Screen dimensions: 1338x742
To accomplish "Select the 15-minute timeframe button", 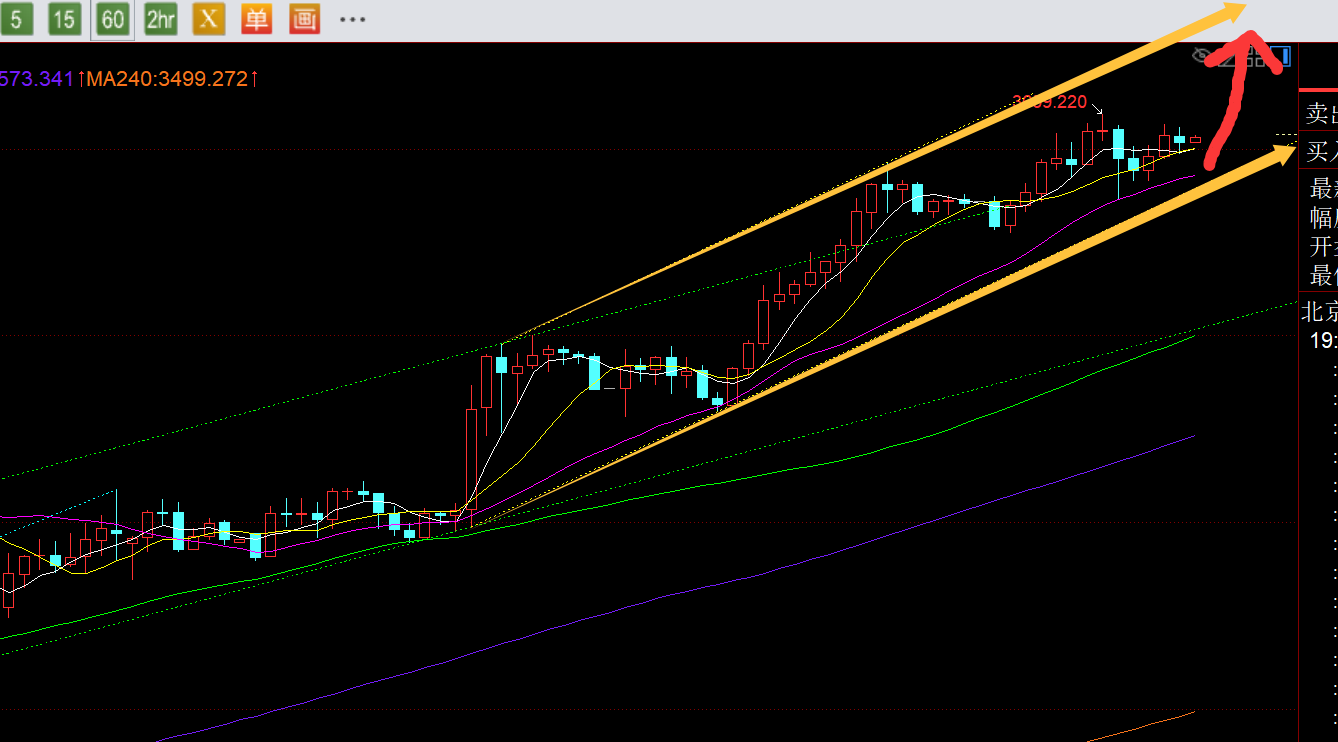I will pyautogui.click(x=65, y=19).
